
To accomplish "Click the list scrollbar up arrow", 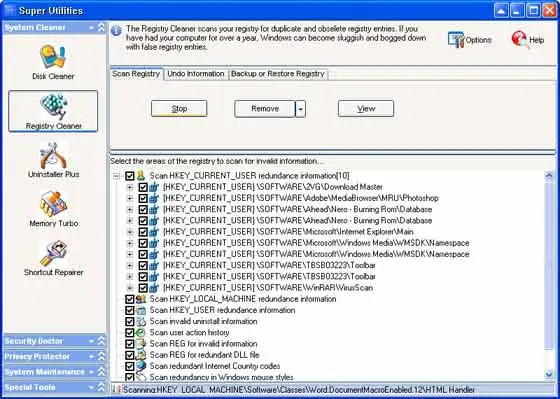I will (x=549, y=175).
